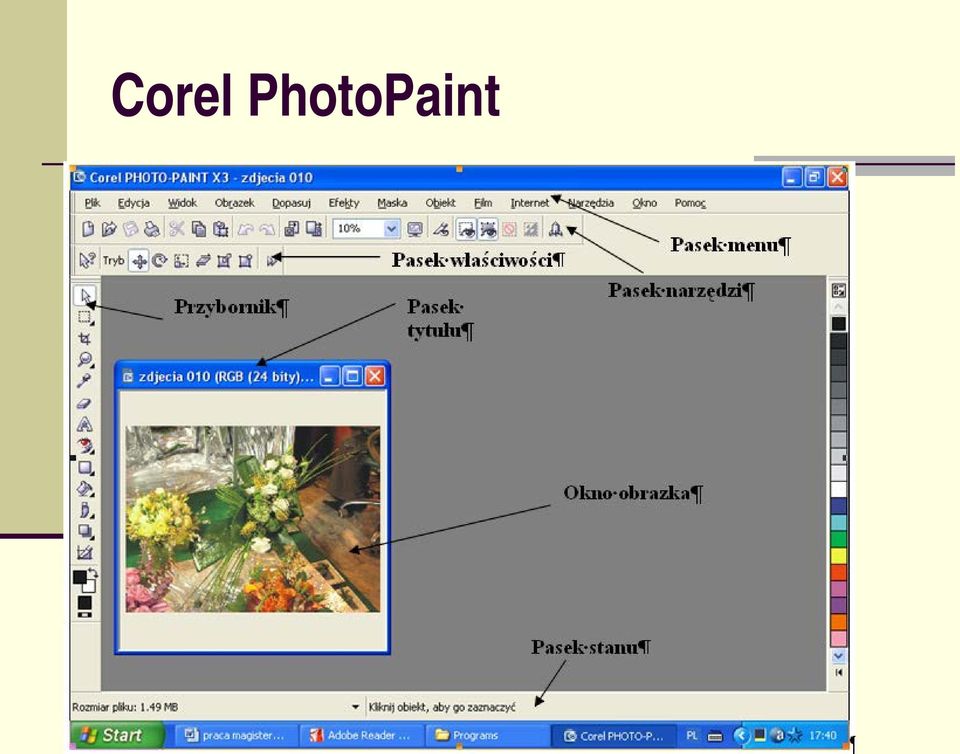960x754 pixels.
Task: Pick the orange swatch in color palette
Action: coord(838,622)
